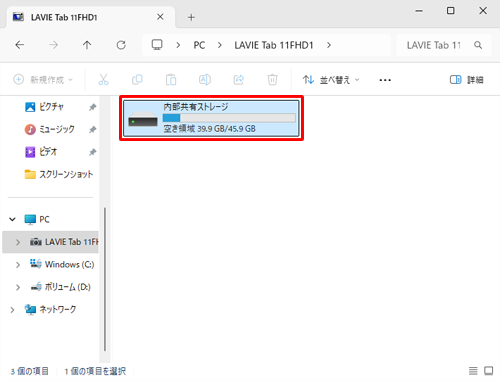Image resolution: width=500 pixels, height=380 pixels.
Task: Switch to details list view in status bar
Action: pyautogui.click(x=473, y=371)
